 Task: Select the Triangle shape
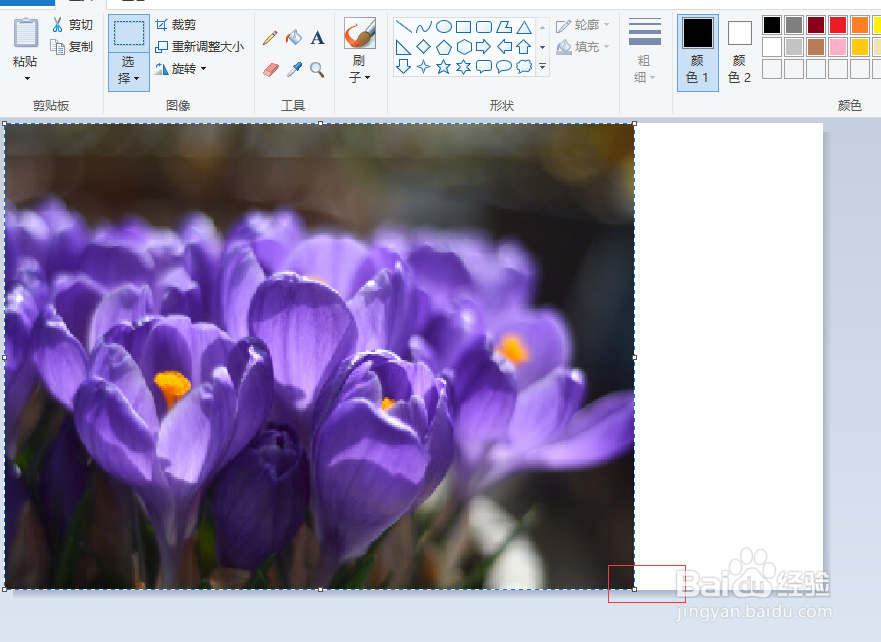pyautogui.click(x=524, y=26)
